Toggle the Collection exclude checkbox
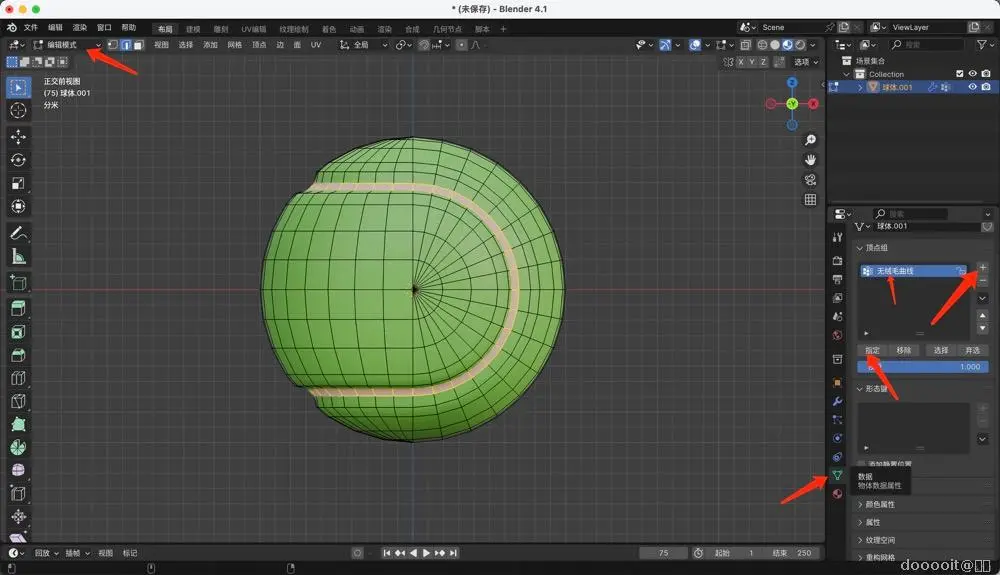Image resolution: width=1000 pixels, height=575 pixels. [960, 74]
